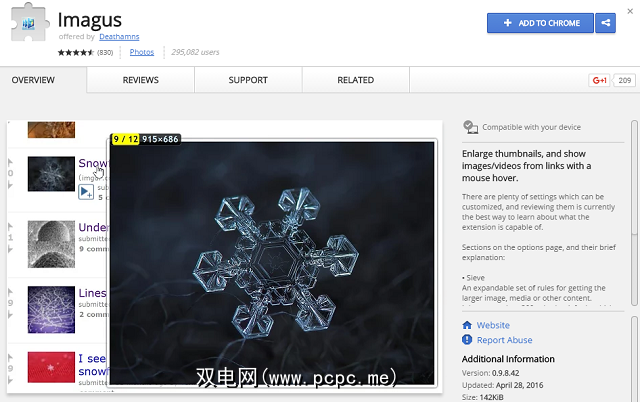
Task: Upvote the Lines post
Action: click(x=11, y=292)
